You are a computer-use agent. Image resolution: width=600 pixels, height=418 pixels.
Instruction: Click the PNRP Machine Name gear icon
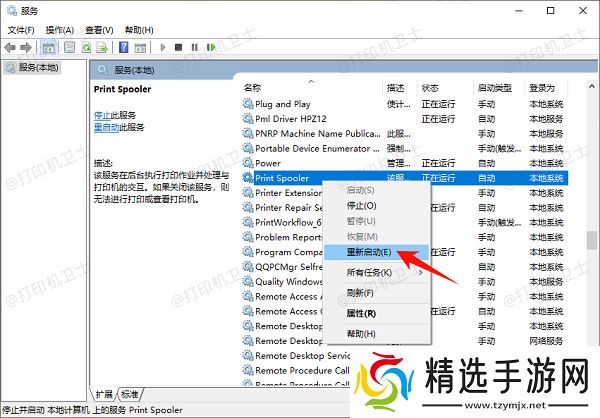248,133
